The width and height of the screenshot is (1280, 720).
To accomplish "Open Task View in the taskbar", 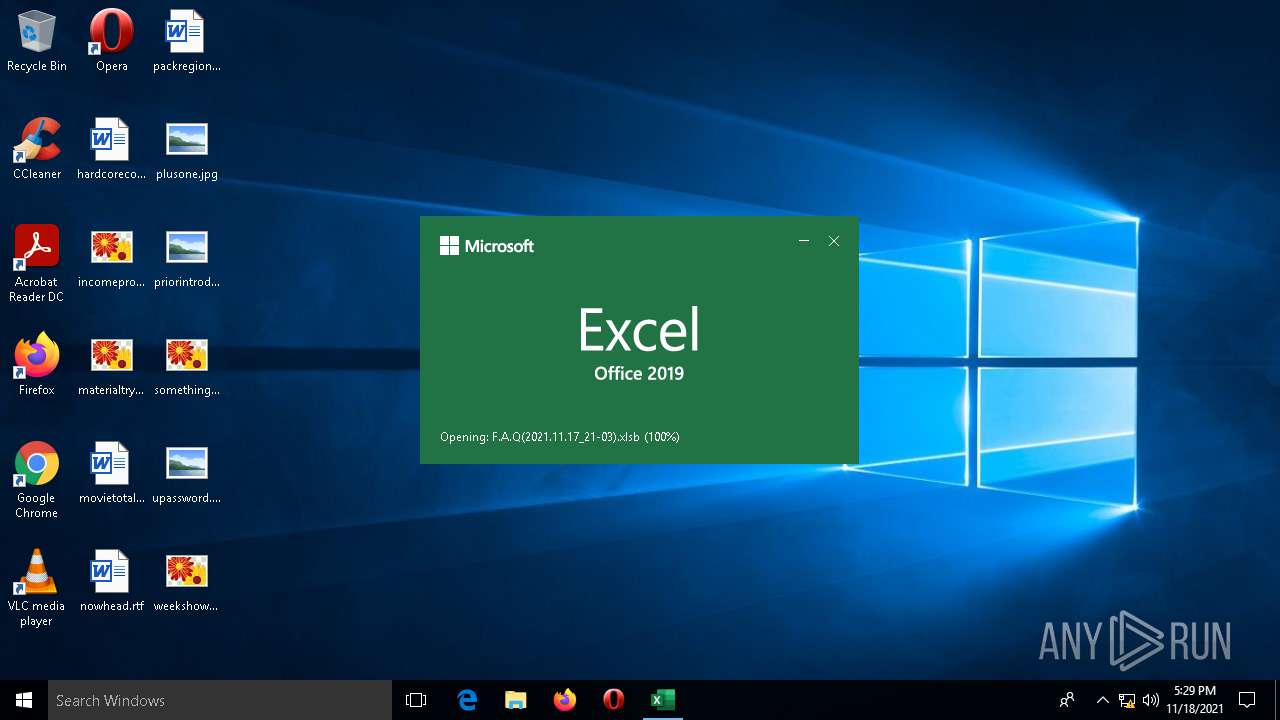I will tap(416, 700).
